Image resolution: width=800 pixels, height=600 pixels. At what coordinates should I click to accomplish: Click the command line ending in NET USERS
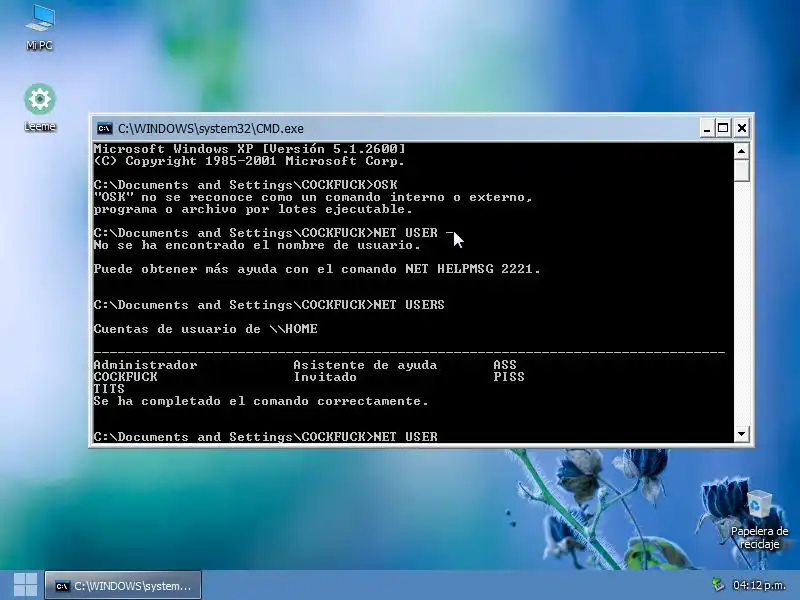tap(269, 305)
